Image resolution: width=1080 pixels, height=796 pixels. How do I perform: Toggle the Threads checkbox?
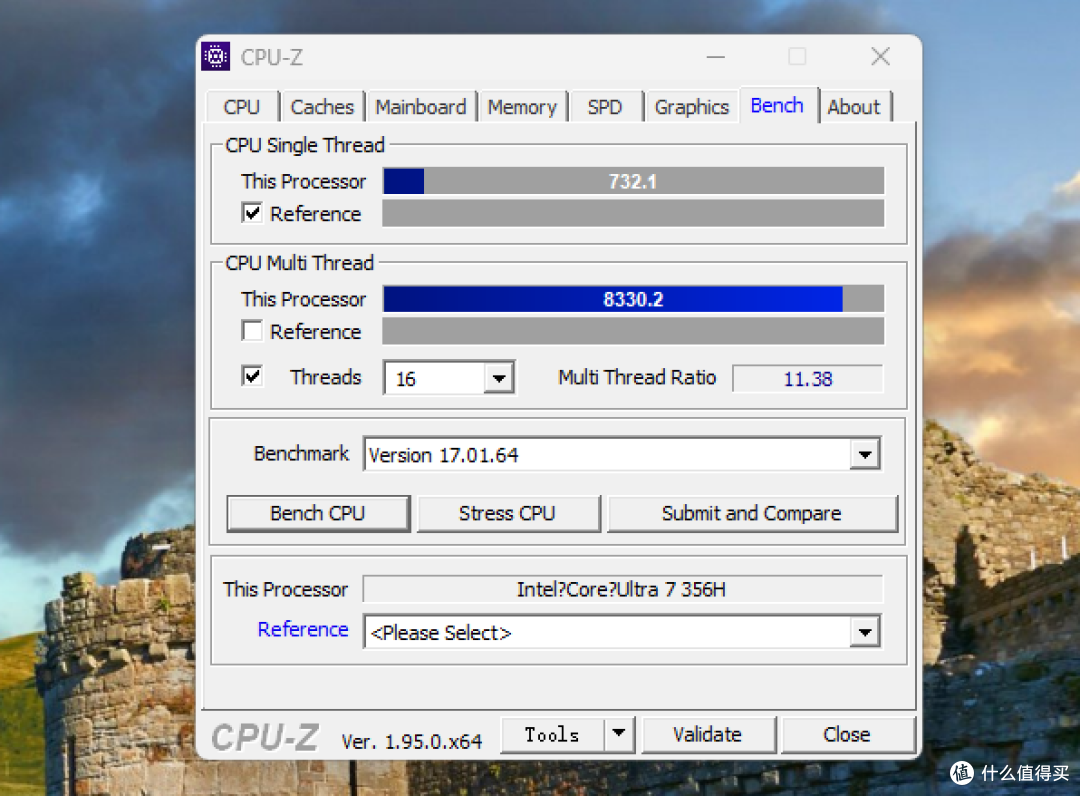tap(252, 376)
